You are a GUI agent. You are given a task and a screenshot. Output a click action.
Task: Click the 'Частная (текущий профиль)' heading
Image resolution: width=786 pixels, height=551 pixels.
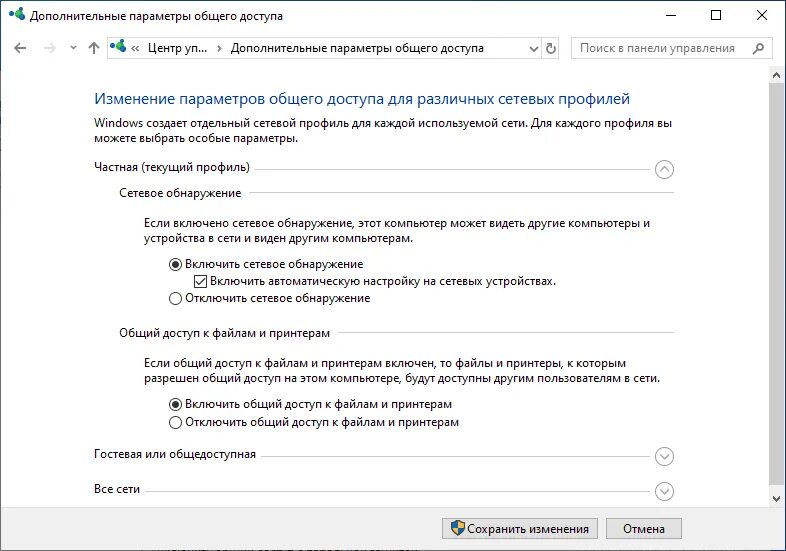pos(172,167)
